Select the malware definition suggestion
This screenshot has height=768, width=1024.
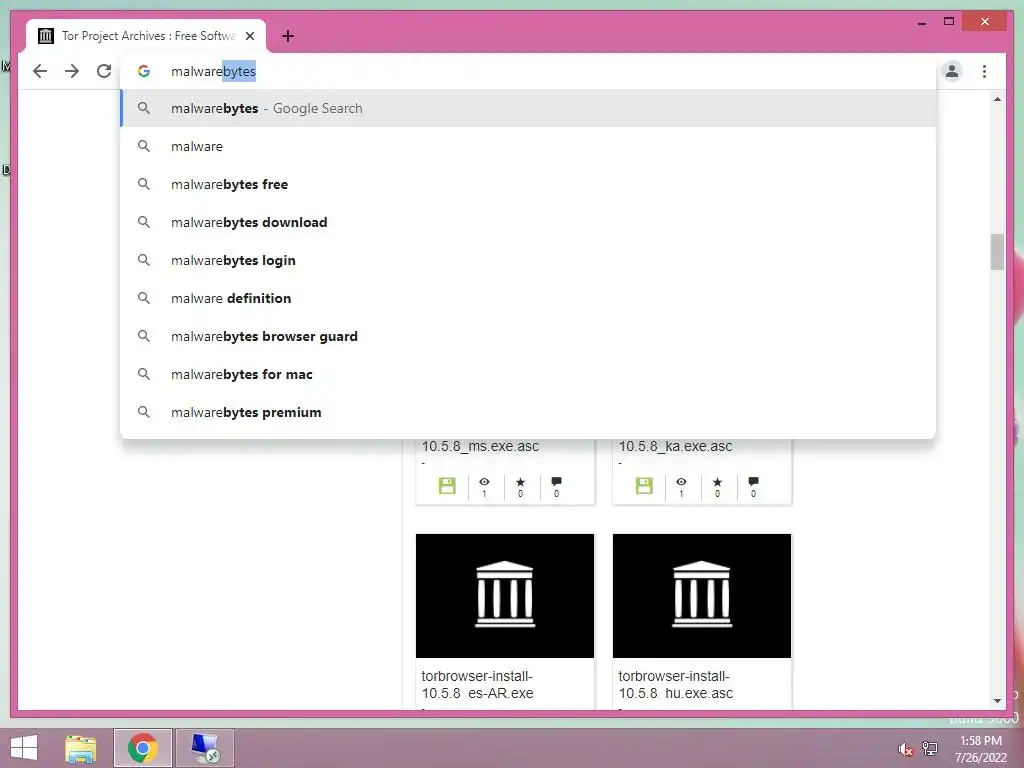pos(528,298)
